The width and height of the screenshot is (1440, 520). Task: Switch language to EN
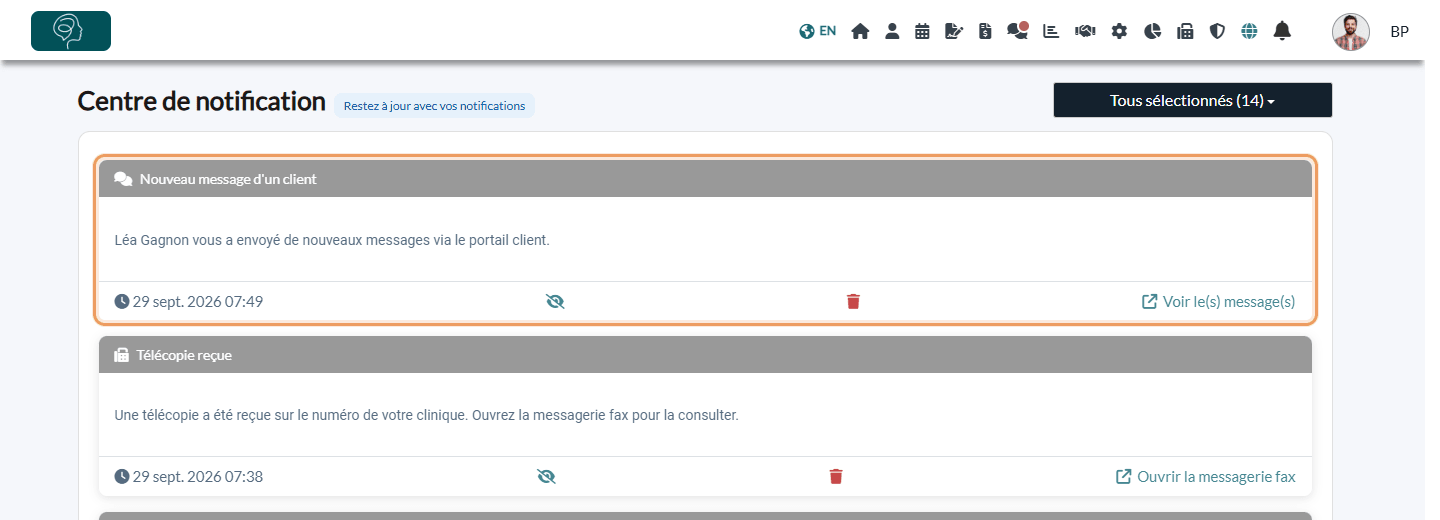(x=818, y=31)
